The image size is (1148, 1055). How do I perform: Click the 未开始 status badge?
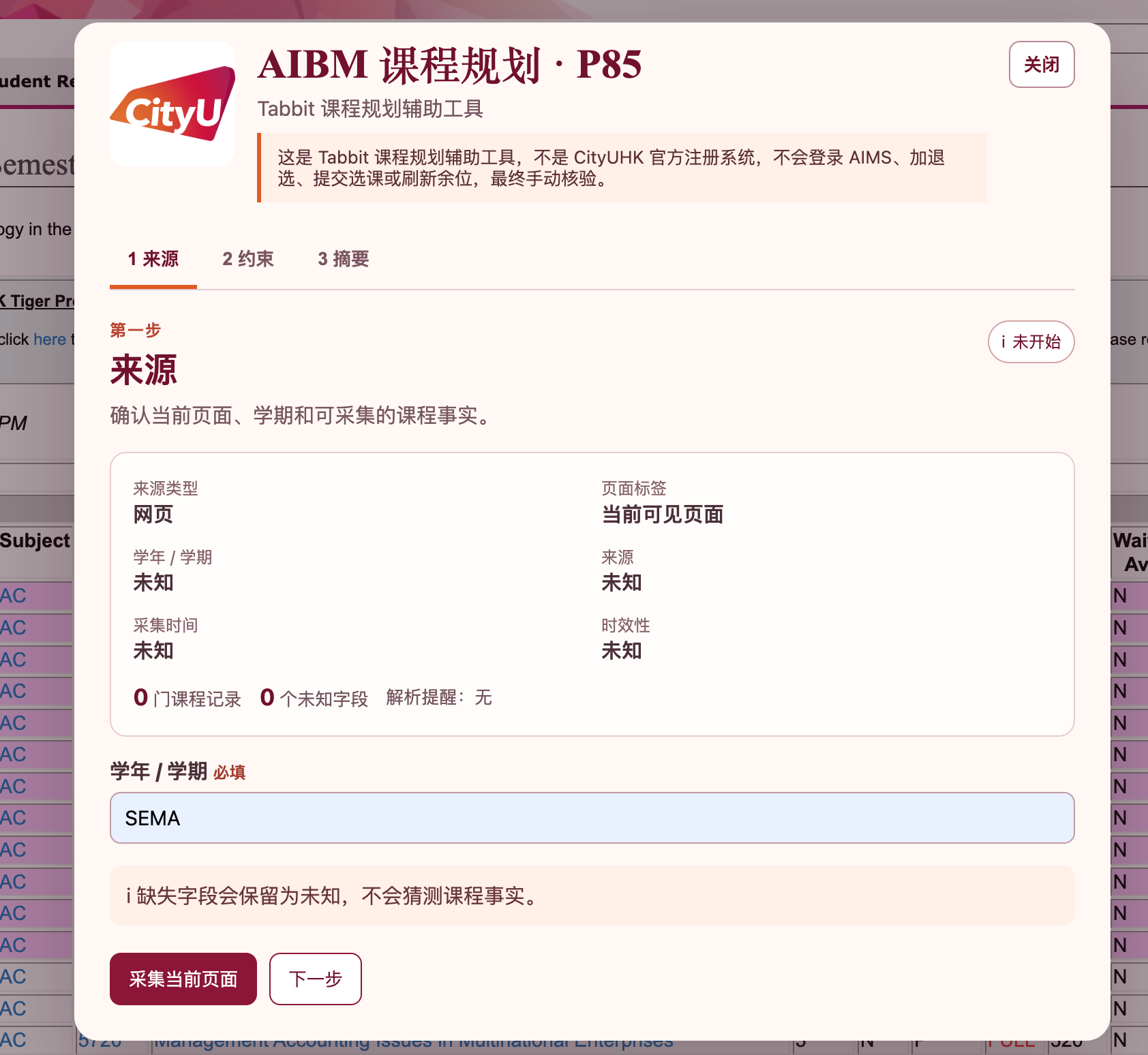pos(1031,341)
